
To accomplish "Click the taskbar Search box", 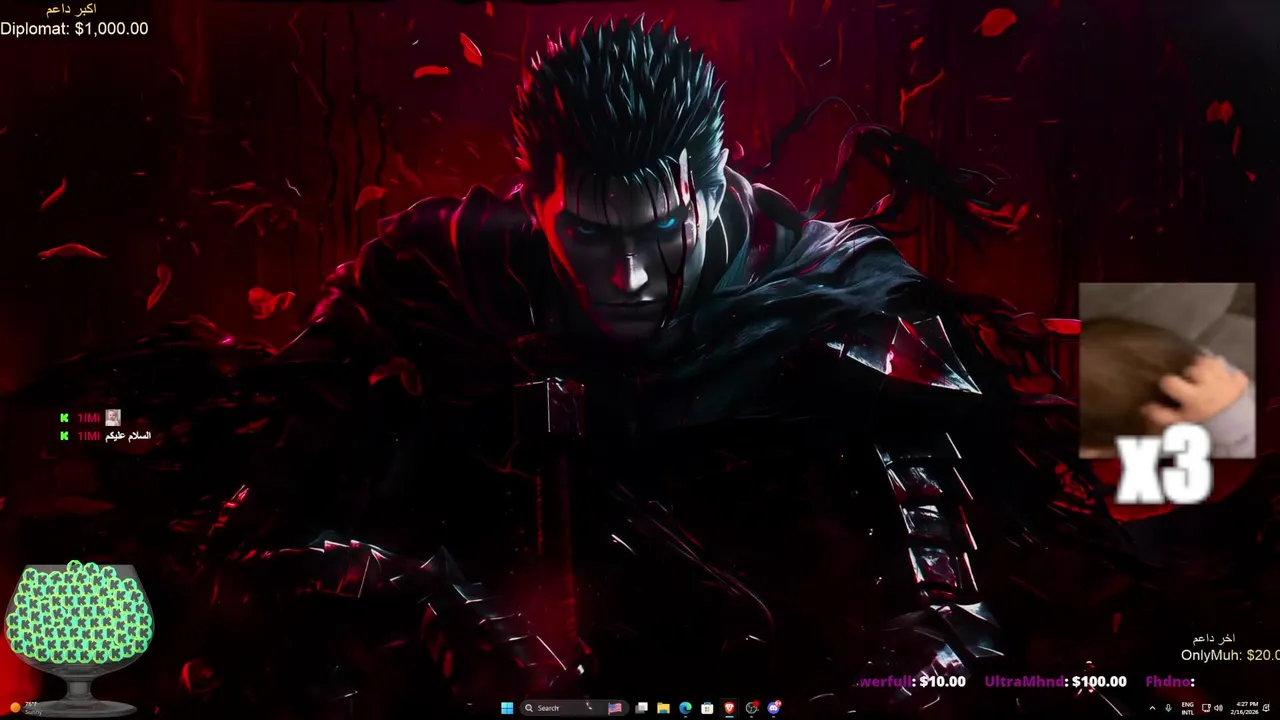I will coord(574,708).
